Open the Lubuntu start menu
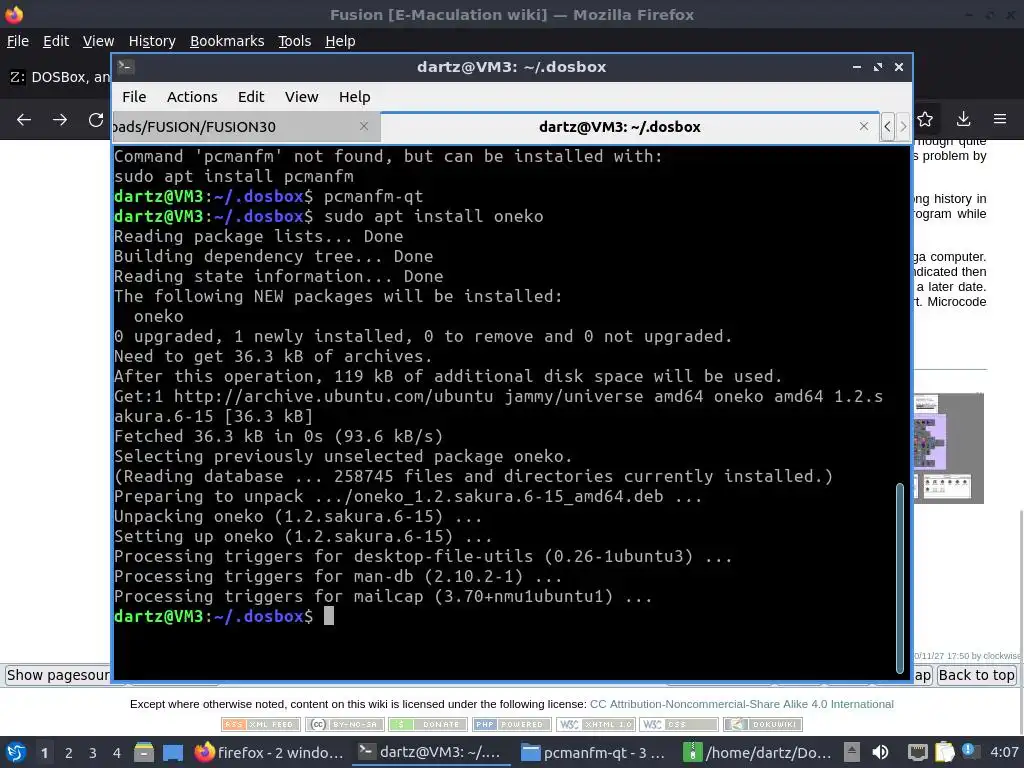Viewport: 1024px width, 768px height. (x=16, y=753)
